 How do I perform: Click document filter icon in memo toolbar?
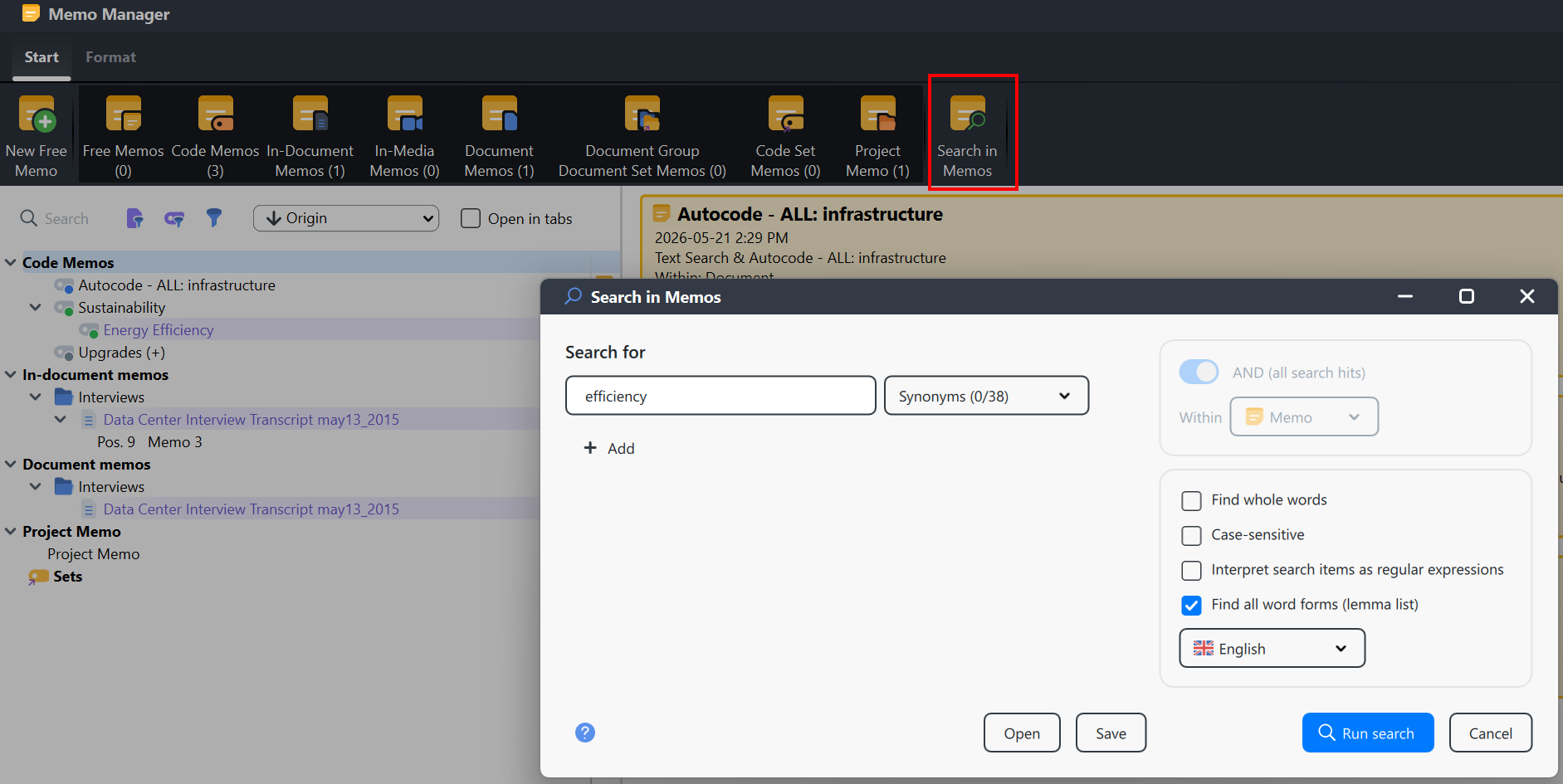(134, 218)
